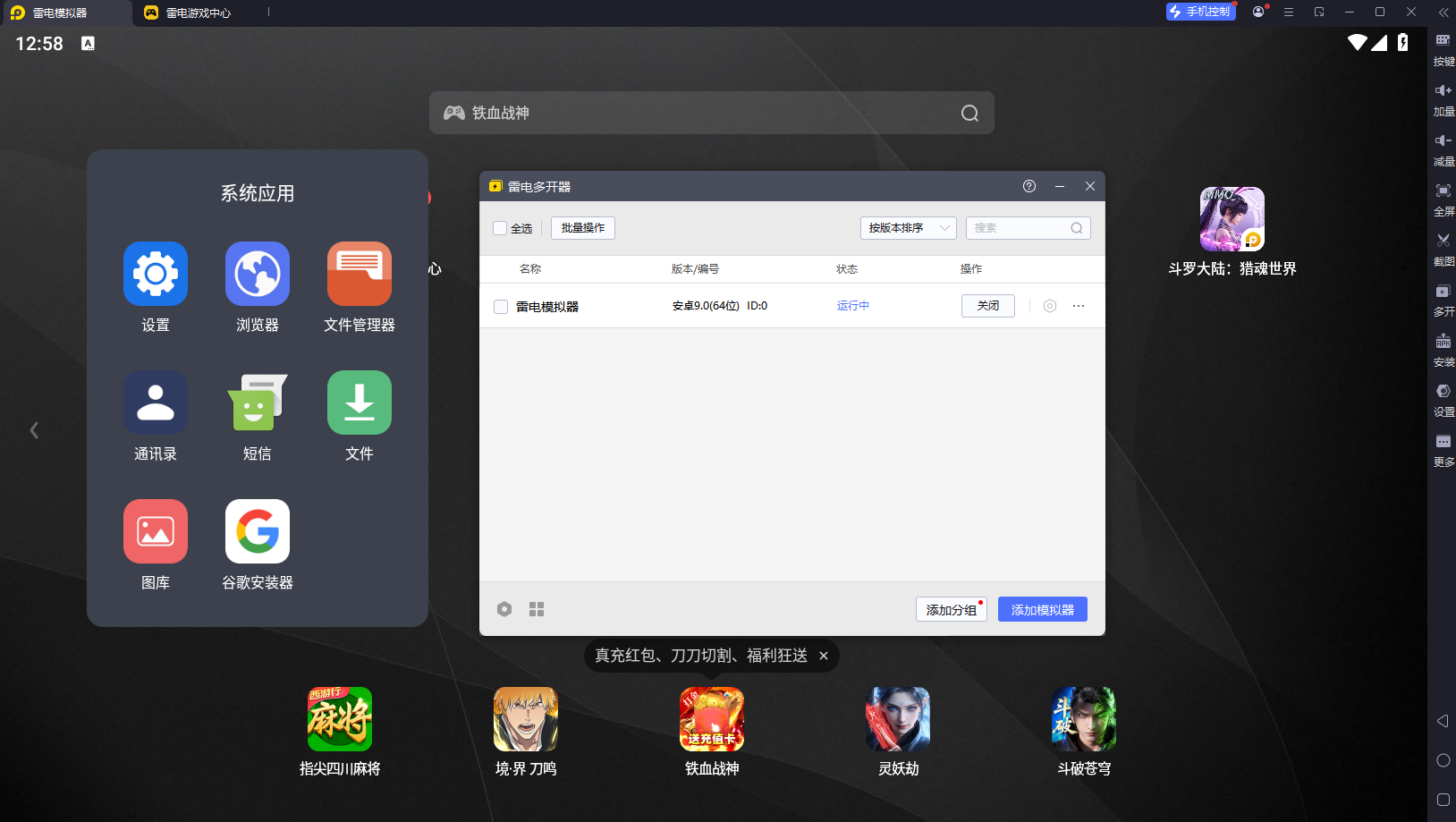Open the 谷歌安装器 Google installer

258,532
